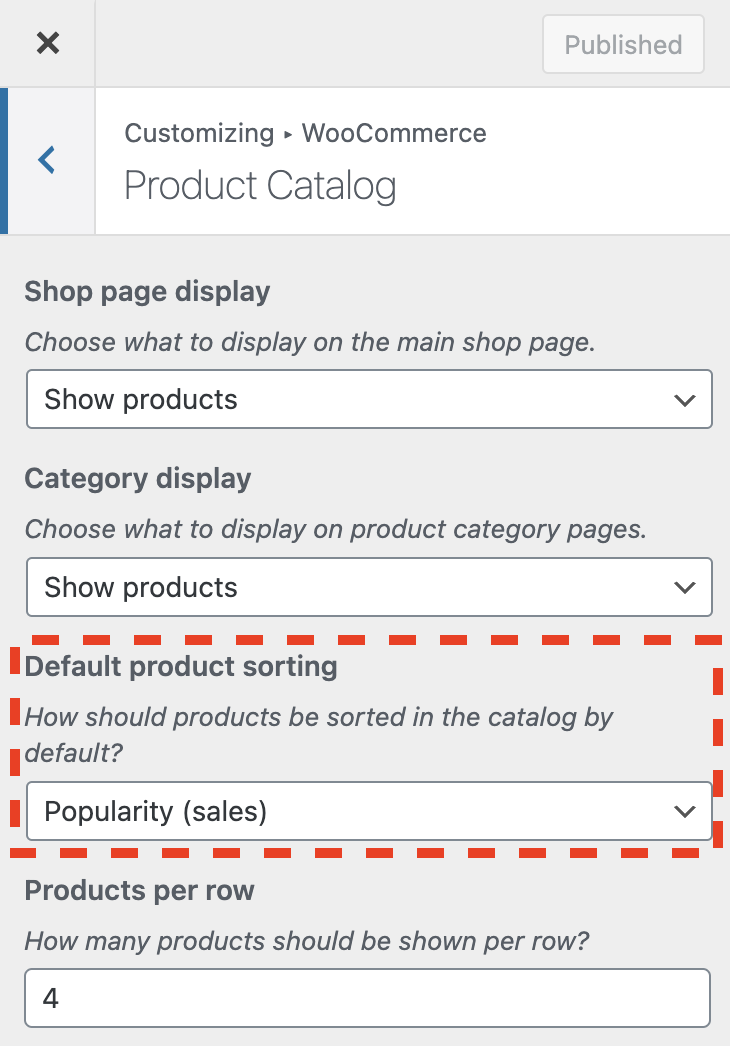This screenshot has height=1046, width=730.
Task: Click the Shop page display label
Action: pos(147,292)
